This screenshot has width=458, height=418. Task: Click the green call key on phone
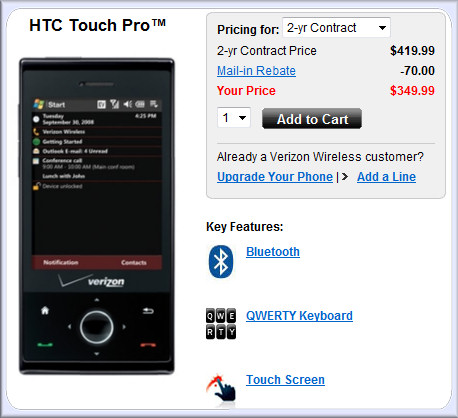45,345
